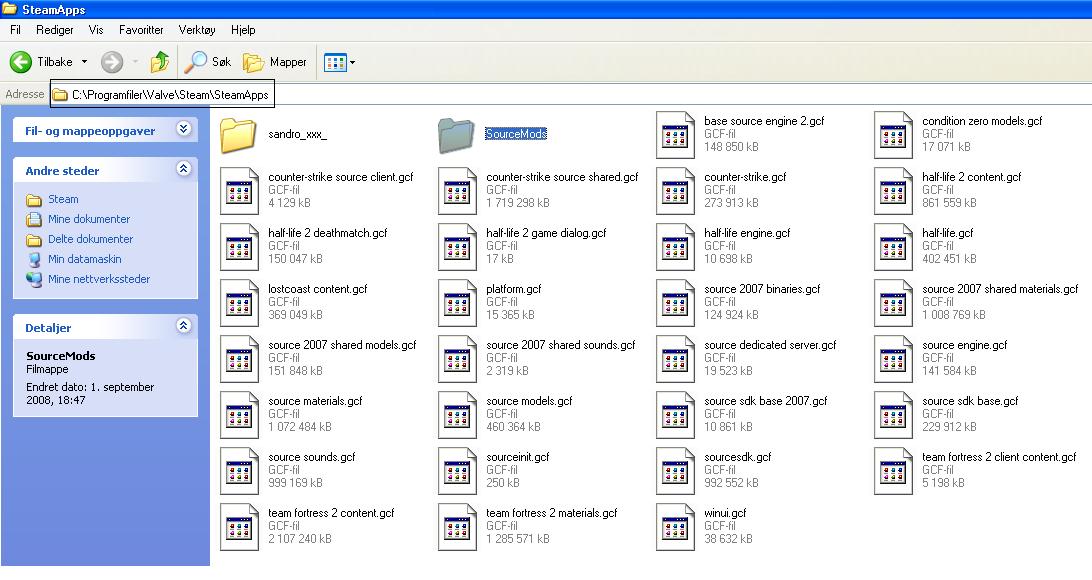Image resolution: width=1092 pixels, height=580 pixels.
Task: Click team fortress 2 content.gcf name
Action: (331, 513)
